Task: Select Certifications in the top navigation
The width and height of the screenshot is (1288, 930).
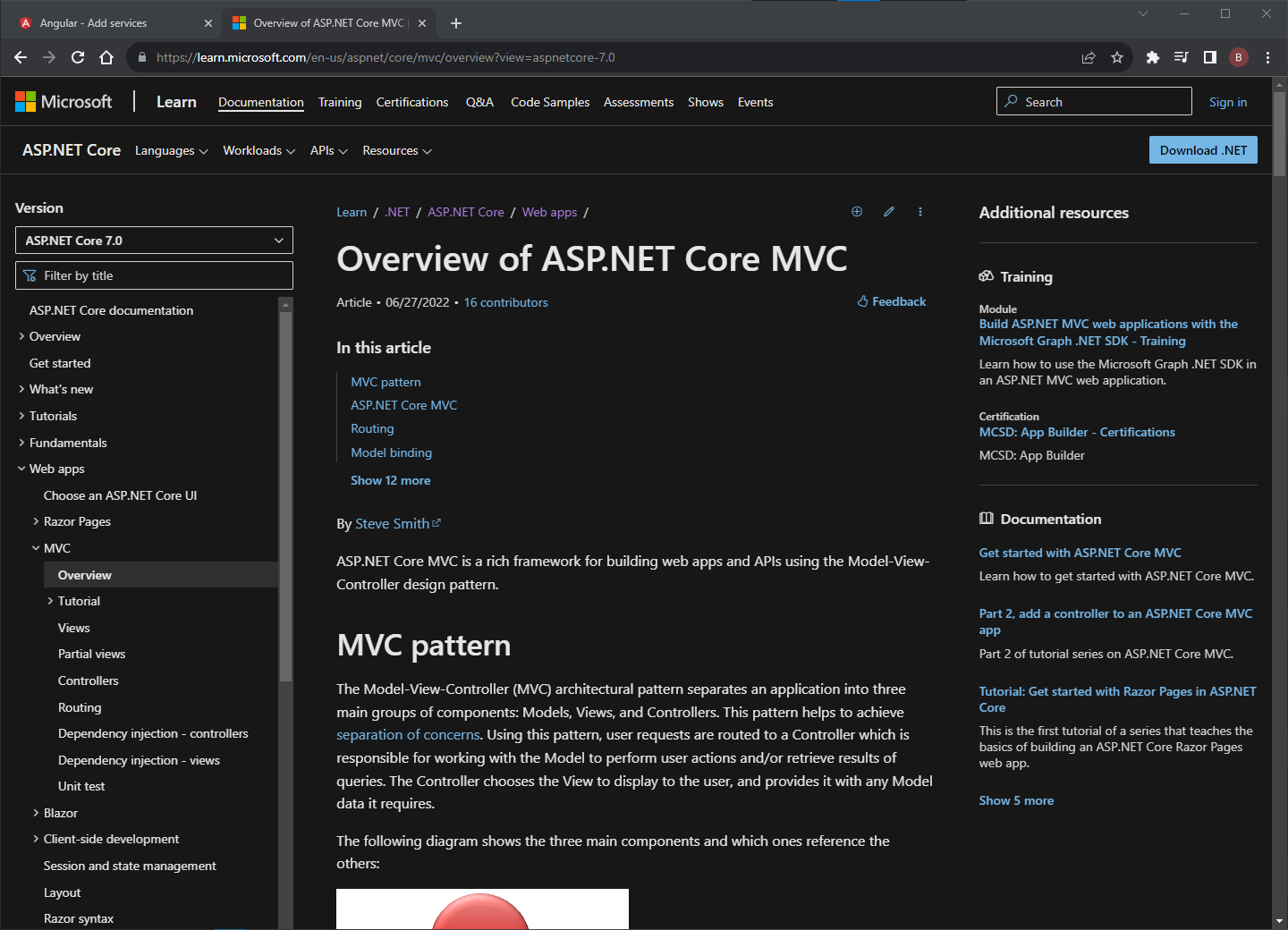Action: (411, 102)
